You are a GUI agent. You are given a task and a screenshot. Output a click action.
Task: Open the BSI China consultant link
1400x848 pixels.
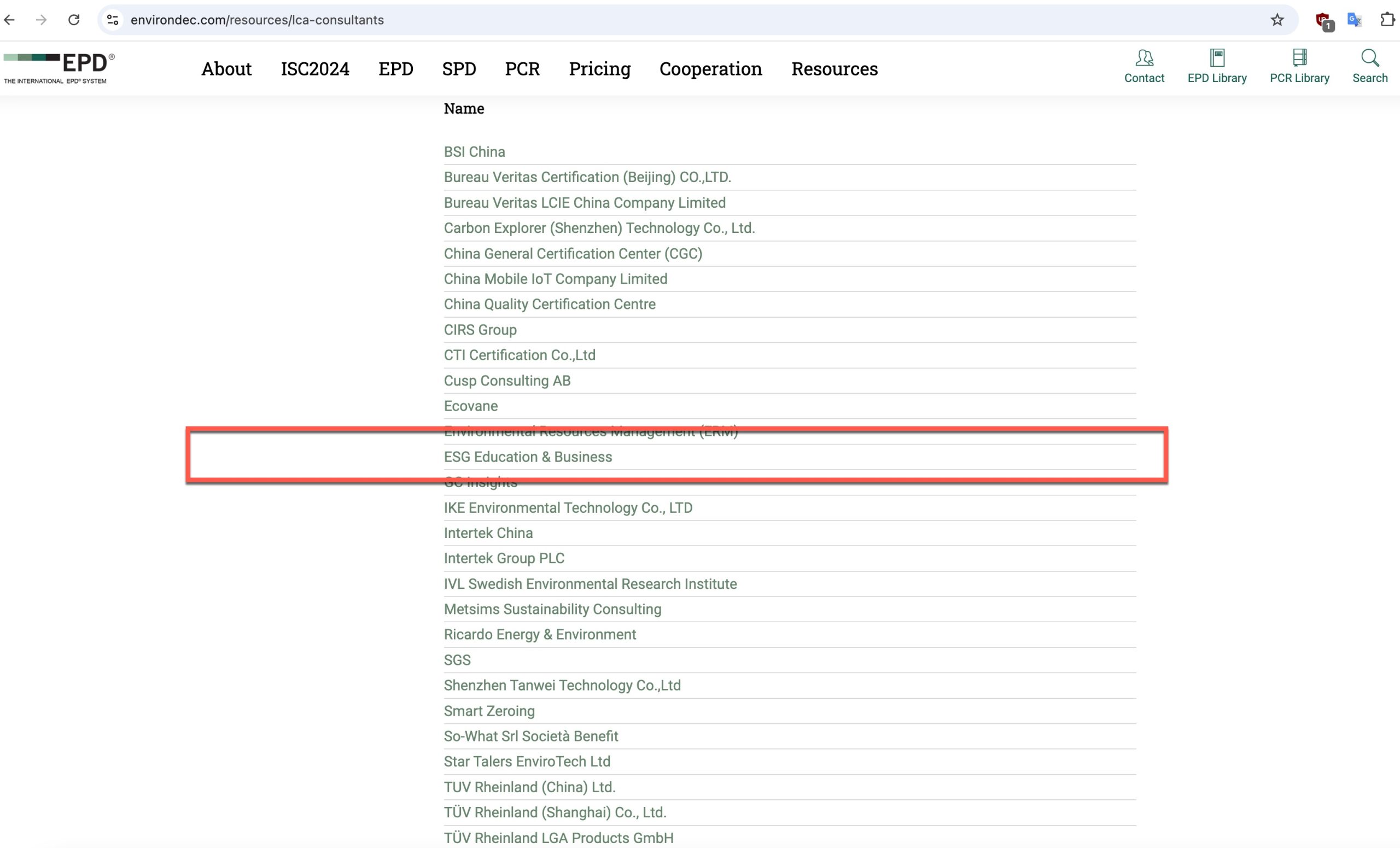click(475, 152)
